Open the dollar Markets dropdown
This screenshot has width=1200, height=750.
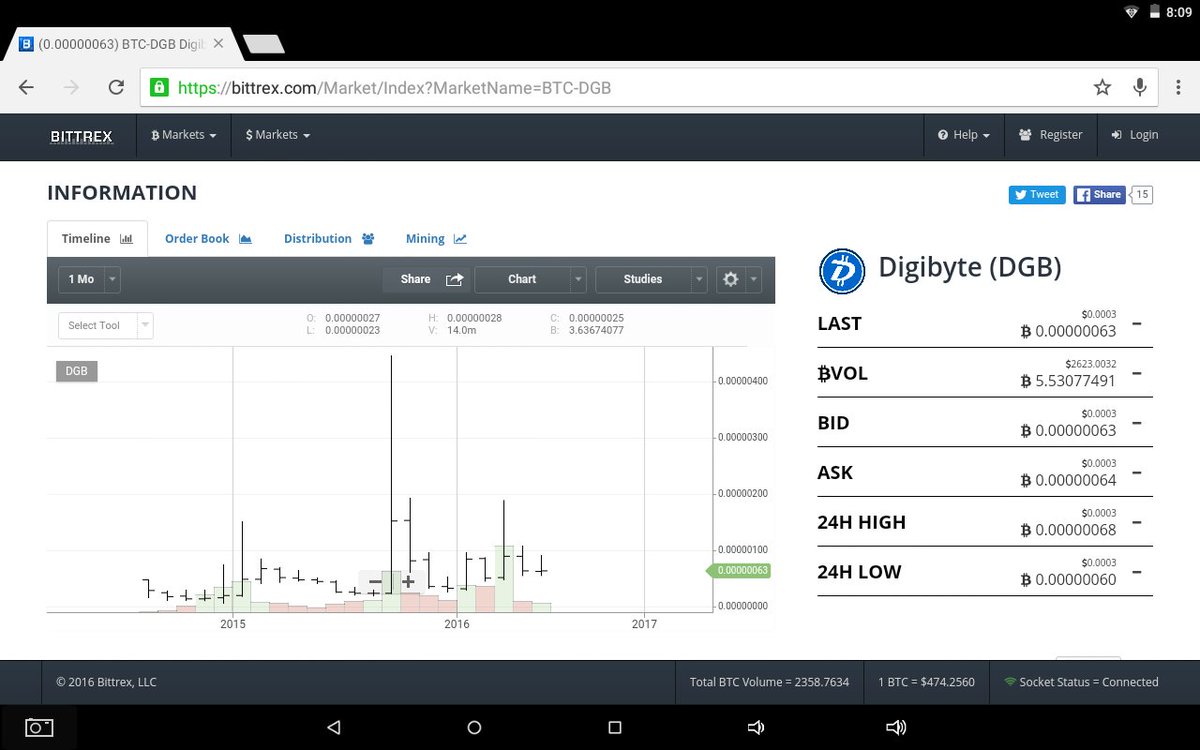pos(277,135)
